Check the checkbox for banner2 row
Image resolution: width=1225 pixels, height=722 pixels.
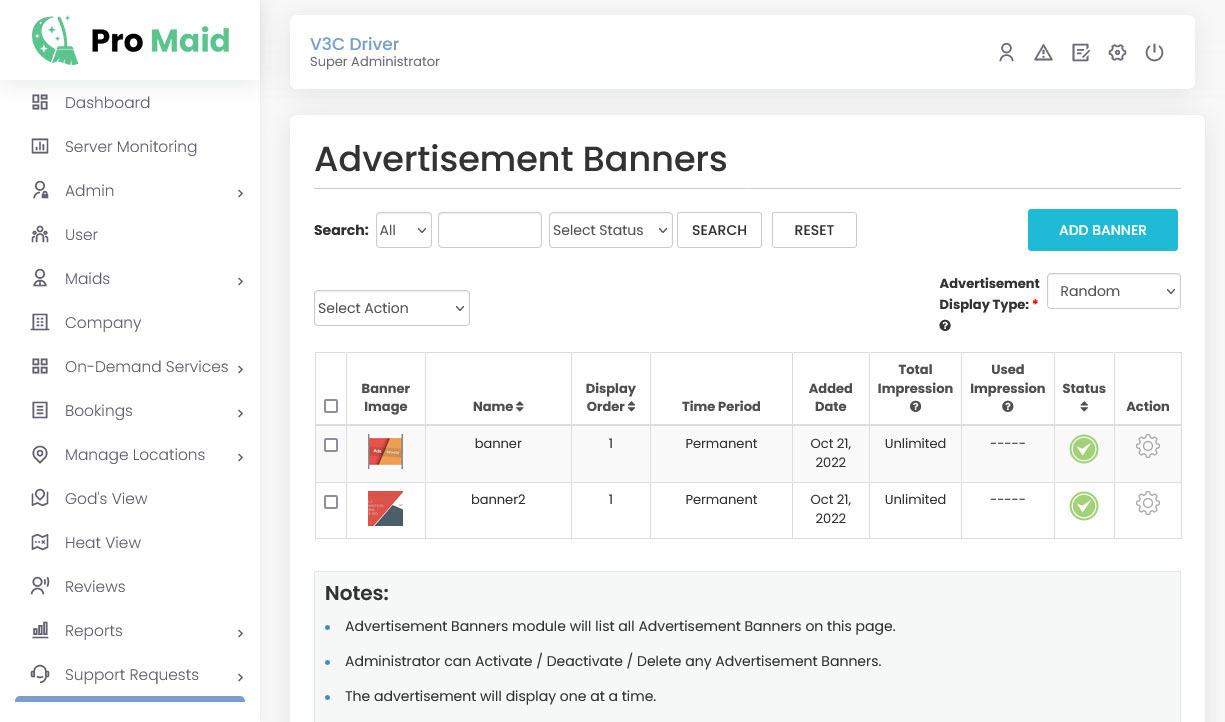click(x=331, y=502)
